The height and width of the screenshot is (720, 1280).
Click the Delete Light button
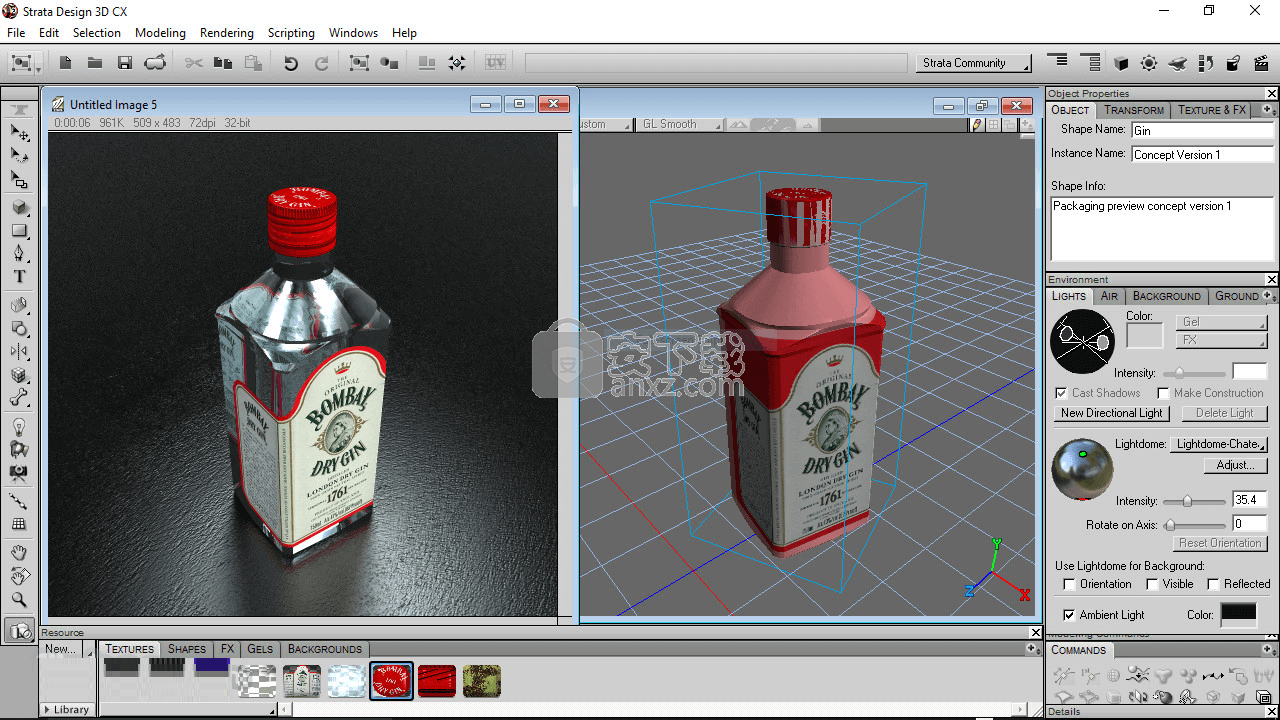pyautogui.click(x=1224, y=413)
